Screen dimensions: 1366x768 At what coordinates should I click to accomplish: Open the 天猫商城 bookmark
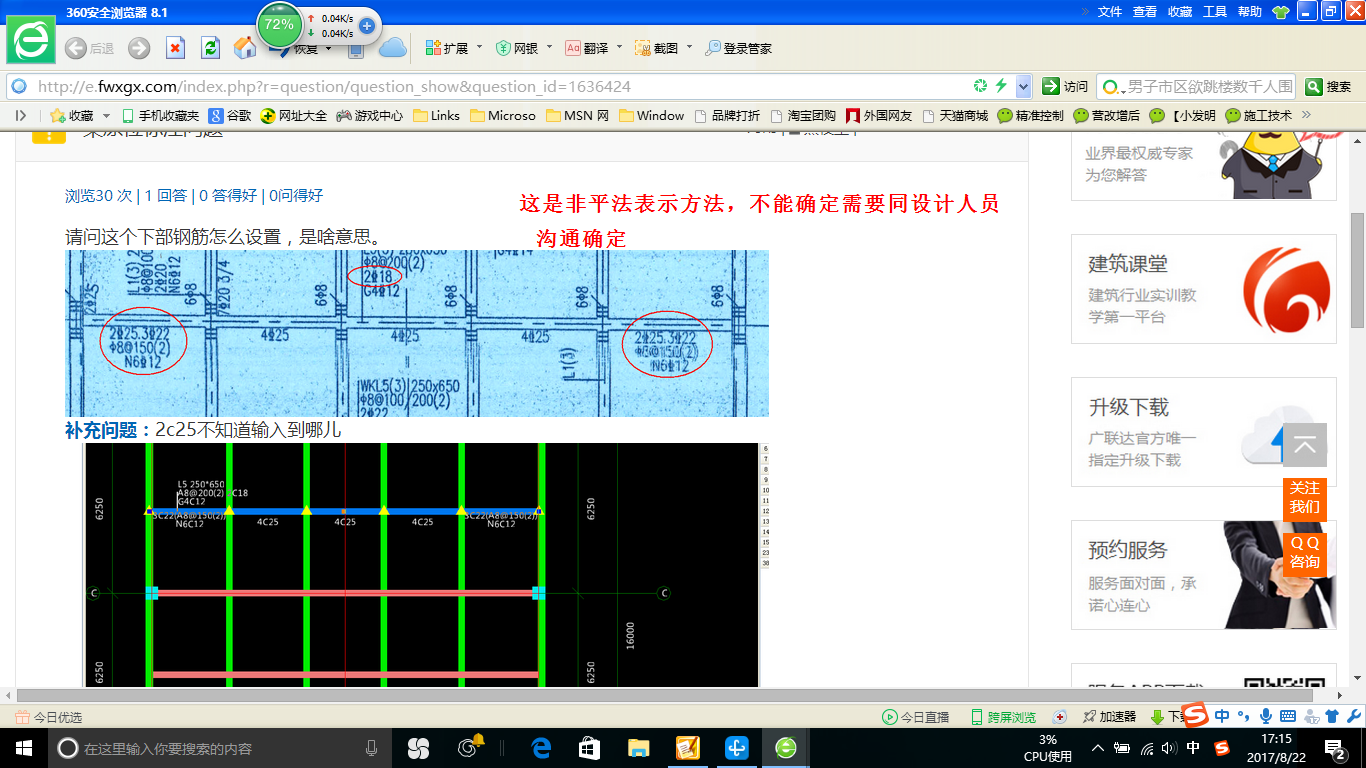pos(955,116)
